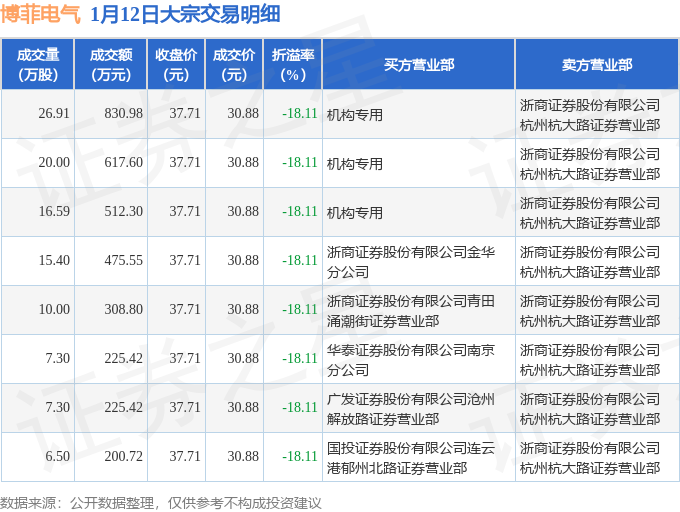Click 机构专用 in the 512.30 row
680x512 pixels.
pyautogui.click(x=355, y=213)
